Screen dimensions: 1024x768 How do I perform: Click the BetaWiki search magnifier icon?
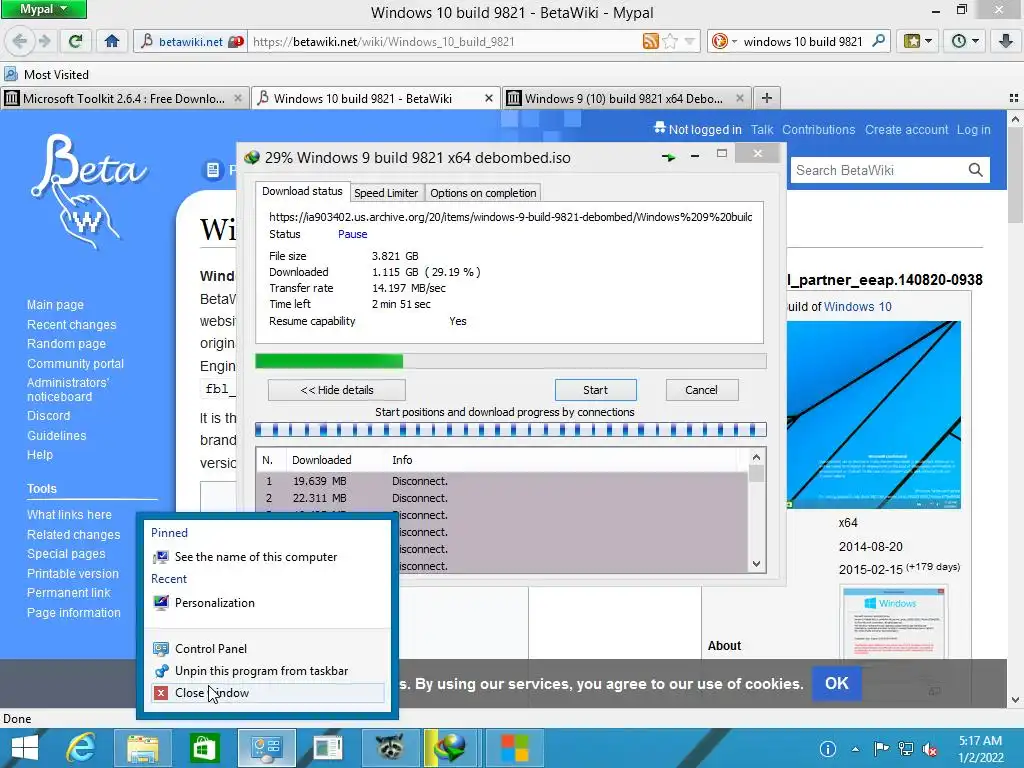976,170
